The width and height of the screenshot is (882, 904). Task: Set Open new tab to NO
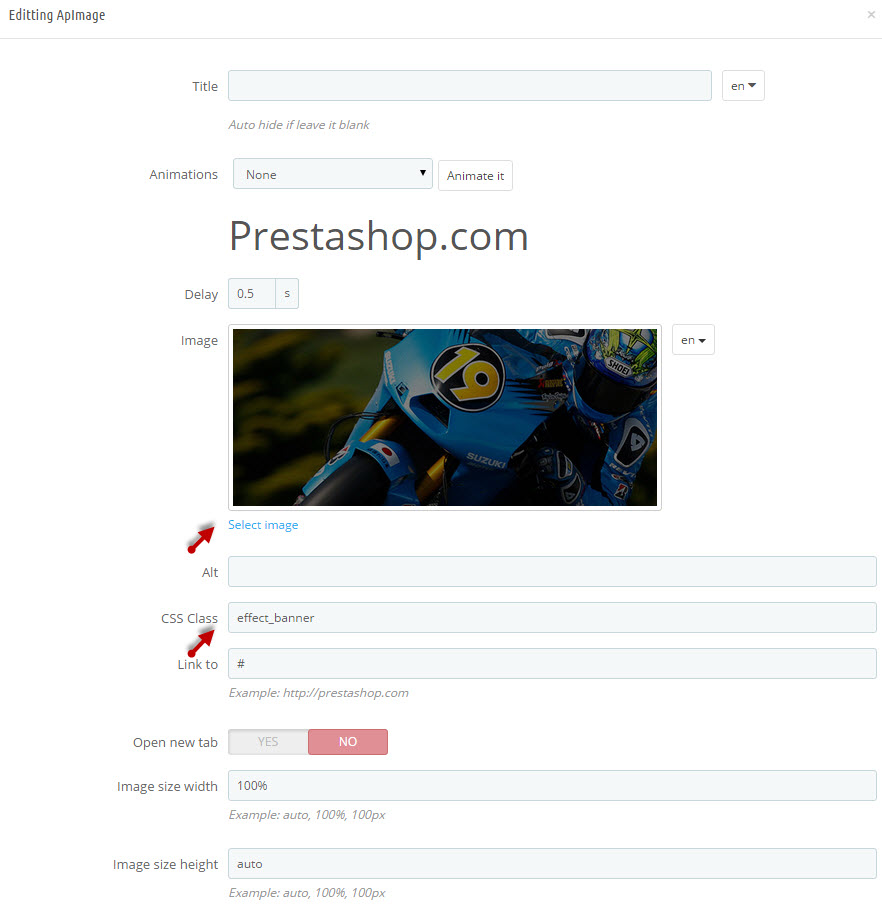coord(348,741)
